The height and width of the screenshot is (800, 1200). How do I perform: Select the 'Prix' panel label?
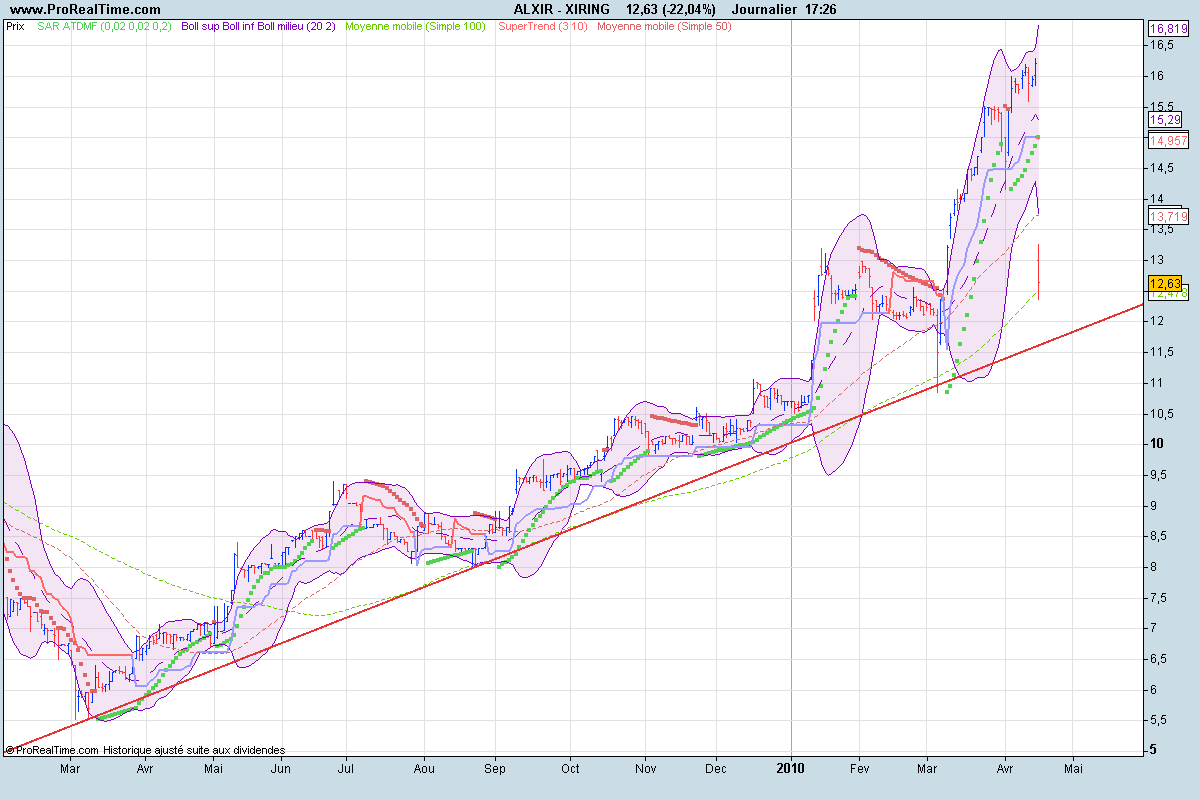pyautogui.click(x=15, y=26)
